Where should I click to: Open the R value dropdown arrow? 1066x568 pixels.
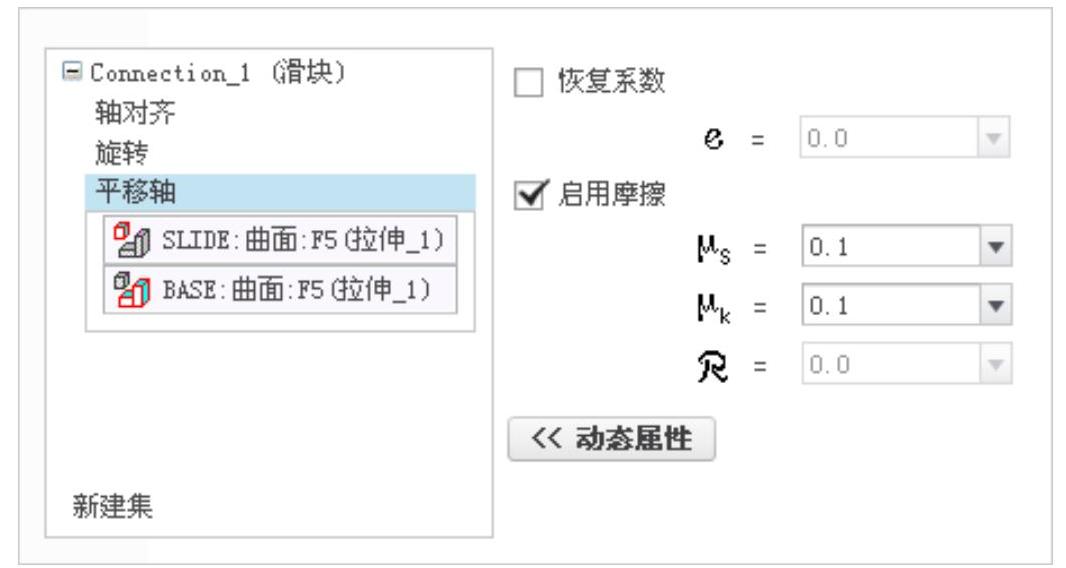click(x=995, y=365)
